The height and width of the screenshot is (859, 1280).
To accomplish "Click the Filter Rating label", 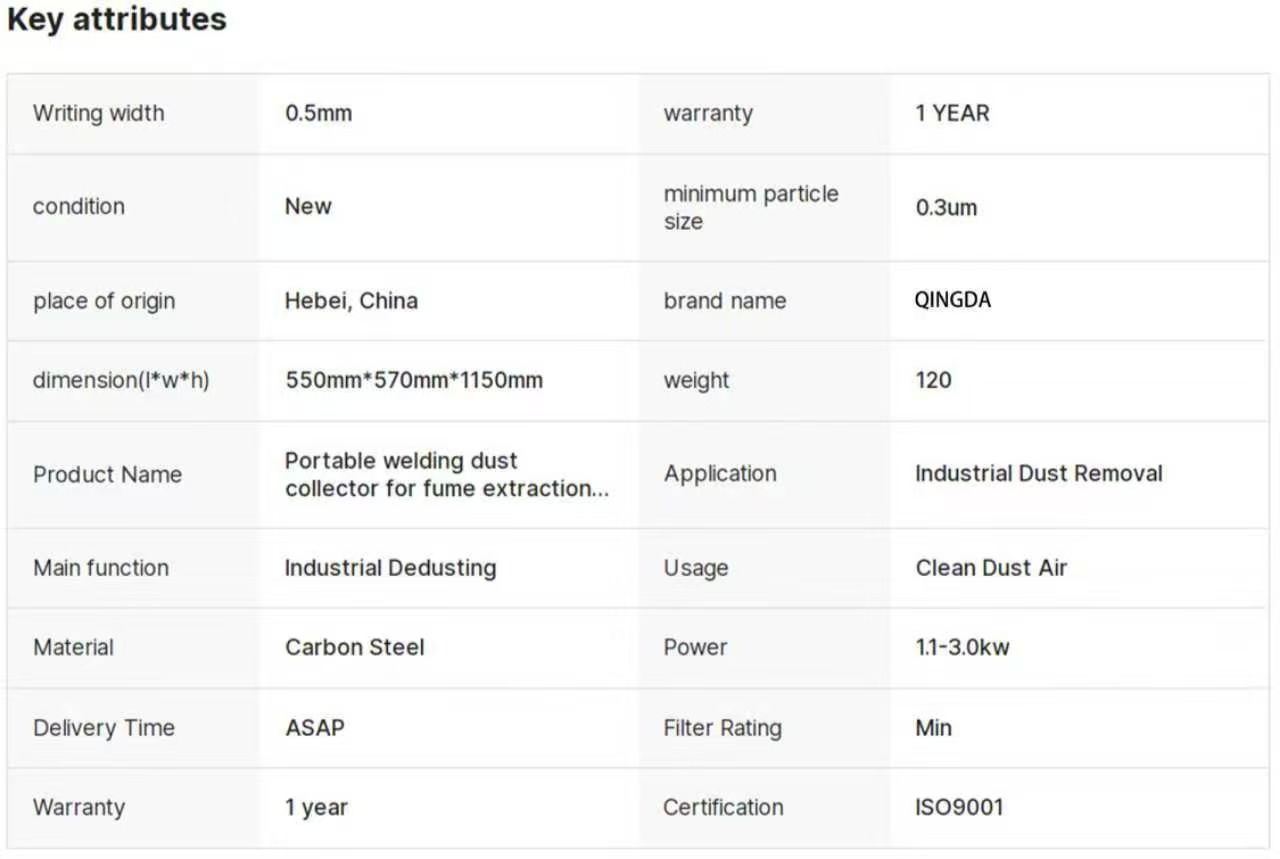I will (x=722, y=728).
